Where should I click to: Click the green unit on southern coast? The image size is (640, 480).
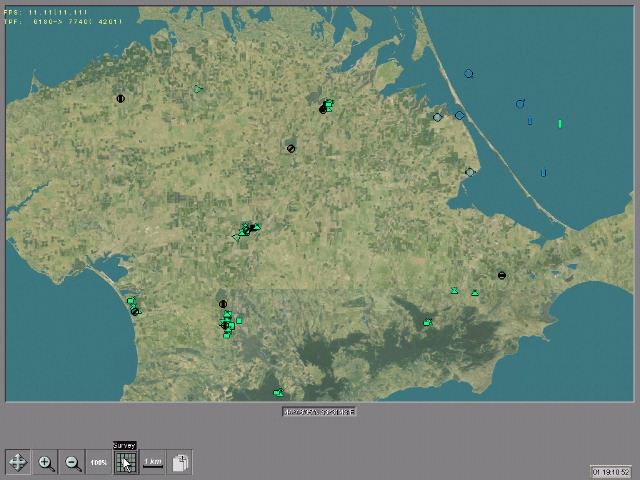[279, 393]
